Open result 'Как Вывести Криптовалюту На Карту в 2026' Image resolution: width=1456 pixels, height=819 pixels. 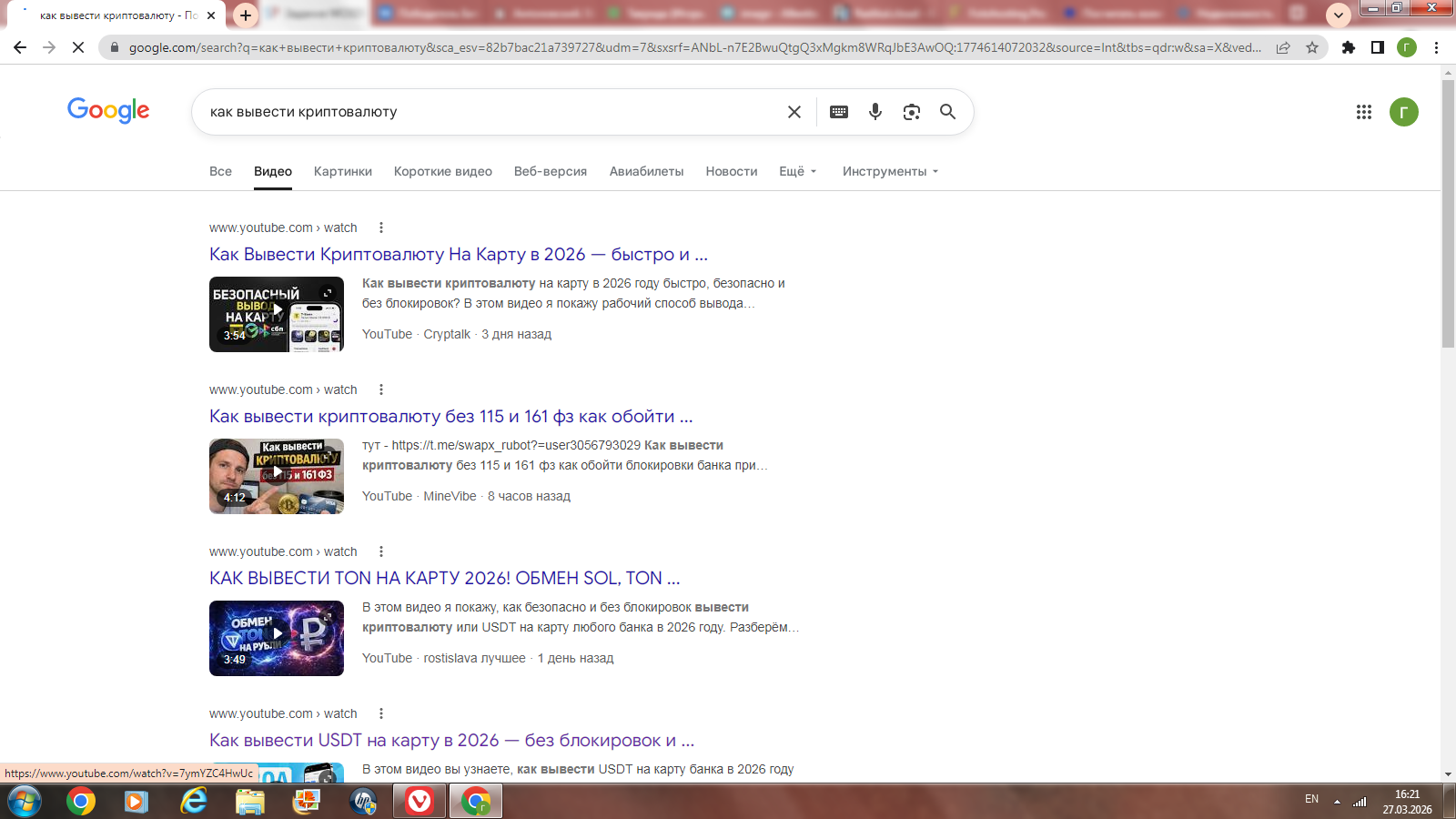tap(459, 254)
